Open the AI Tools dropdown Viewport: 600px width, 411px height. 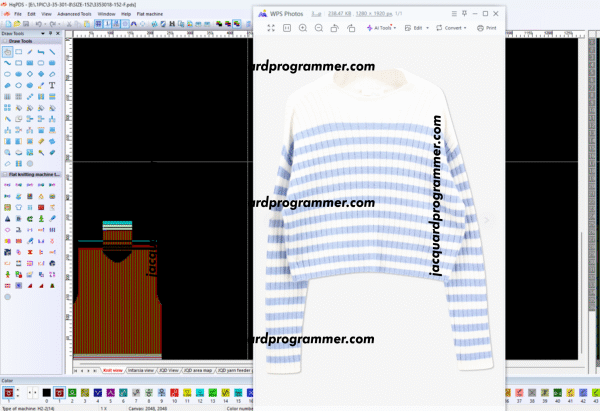point(380,28)
